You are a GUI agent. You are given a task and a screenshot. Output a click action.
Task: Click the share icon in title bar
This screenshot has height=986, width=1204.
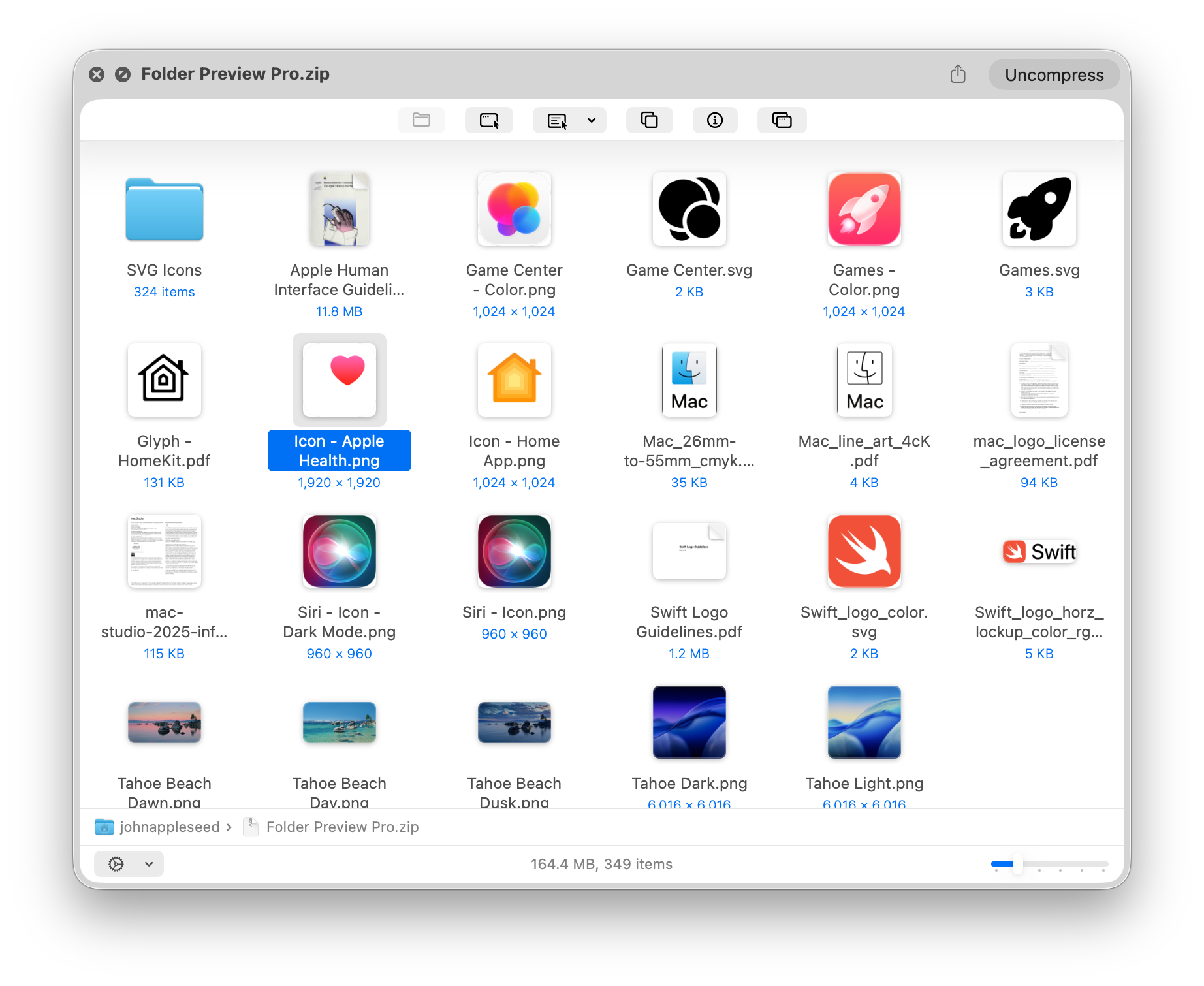tap(957, 74)
